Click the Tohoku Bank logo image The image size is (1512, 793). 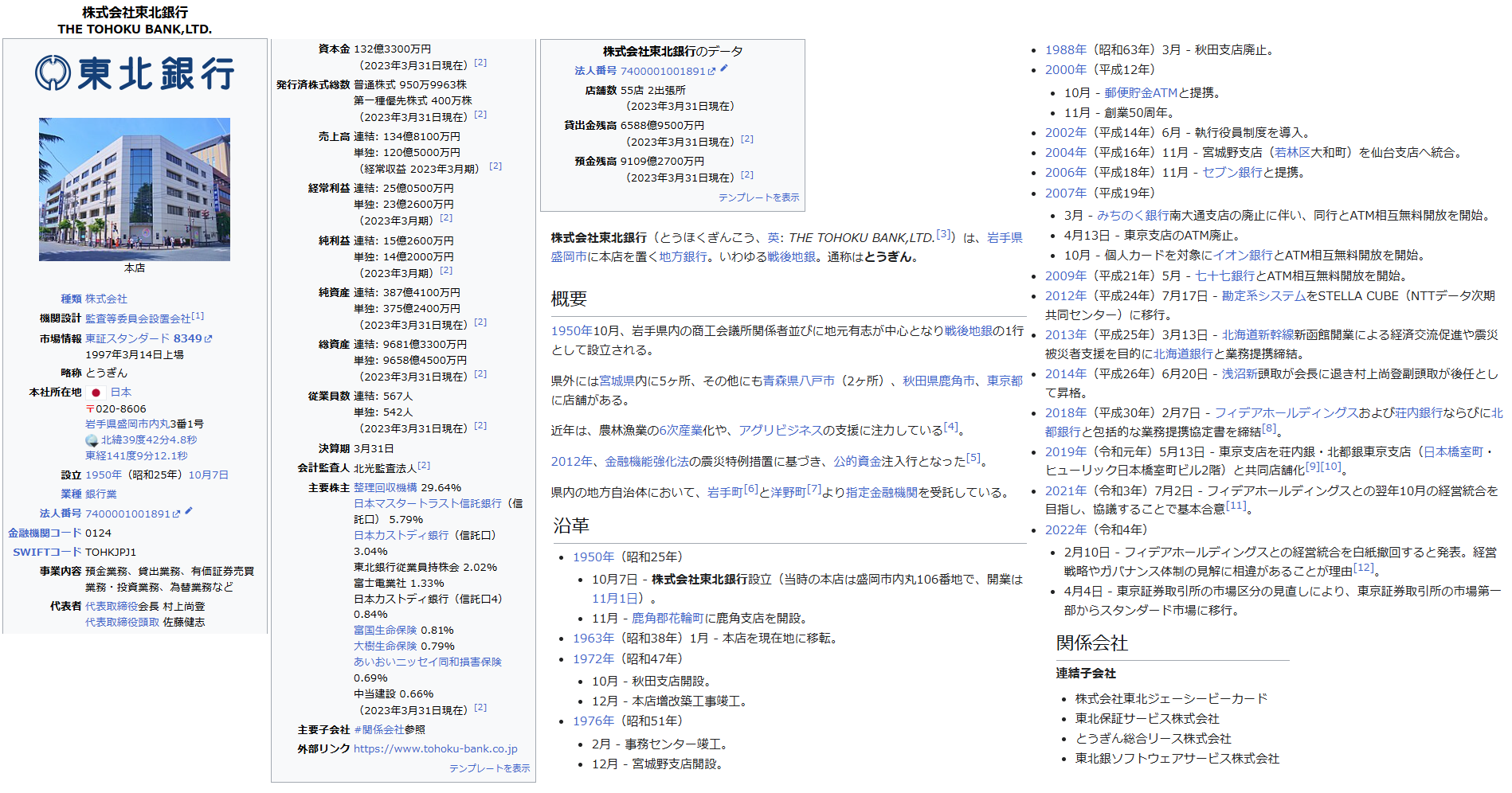coord(135,74)
